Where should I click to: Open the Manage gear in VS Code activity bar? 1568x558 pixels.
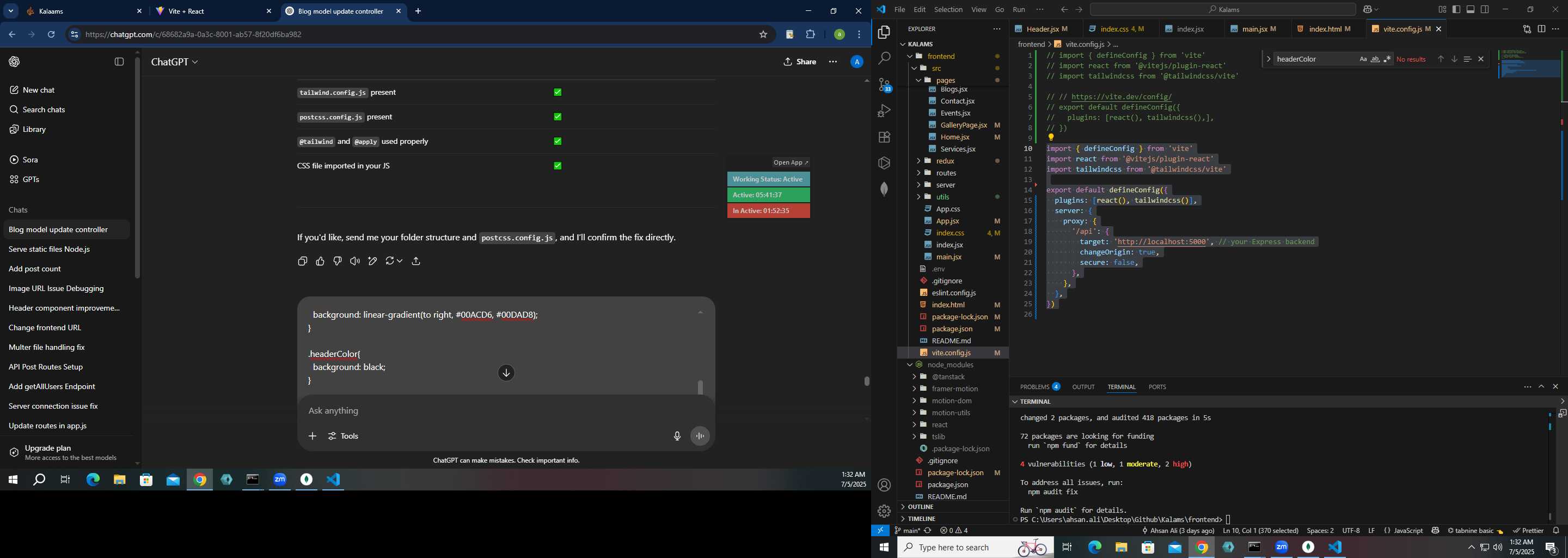pyautogui.click(x=884, y=511)
